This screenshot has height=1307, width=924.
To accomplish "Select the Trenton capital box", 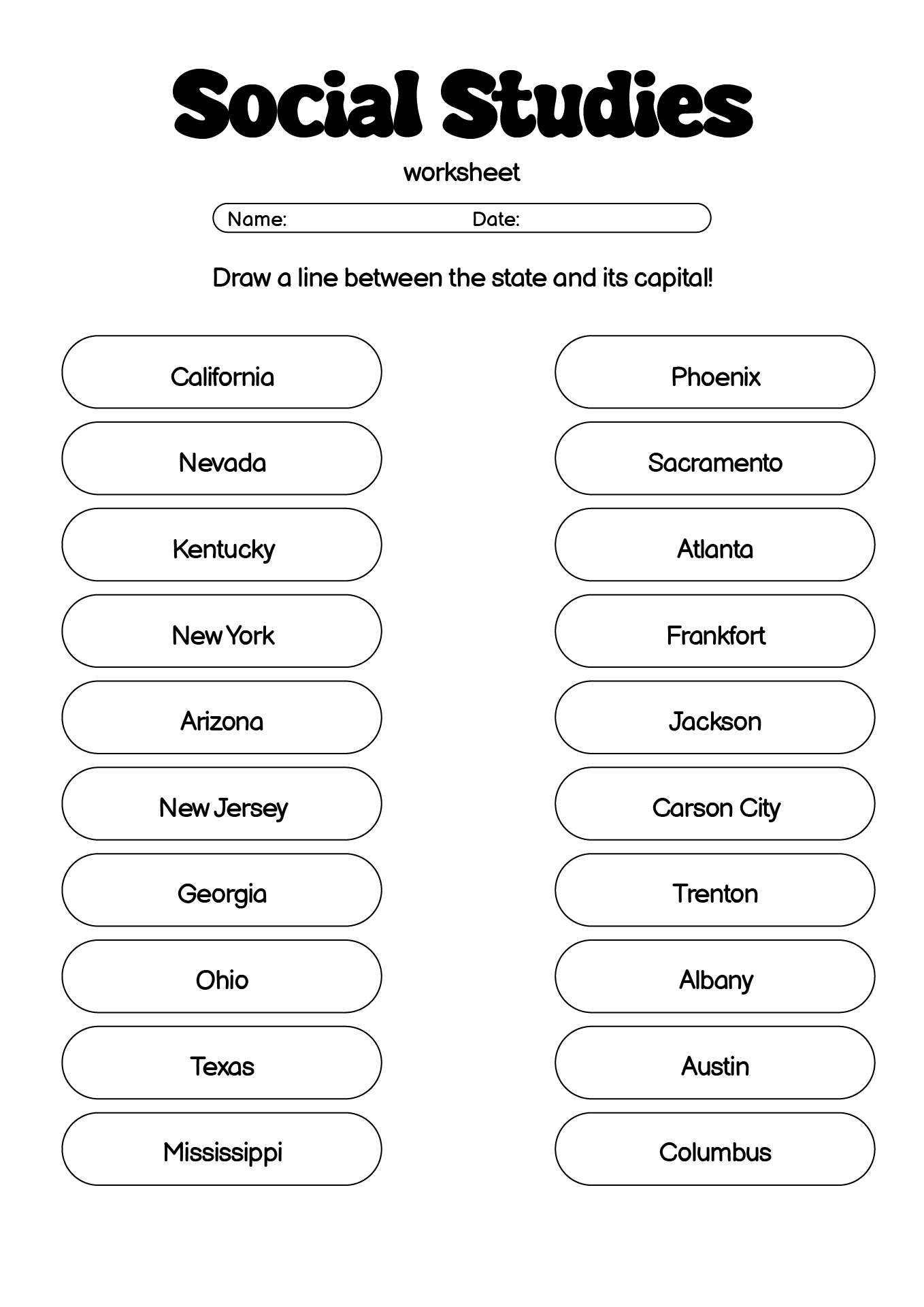I will (714, 890).
